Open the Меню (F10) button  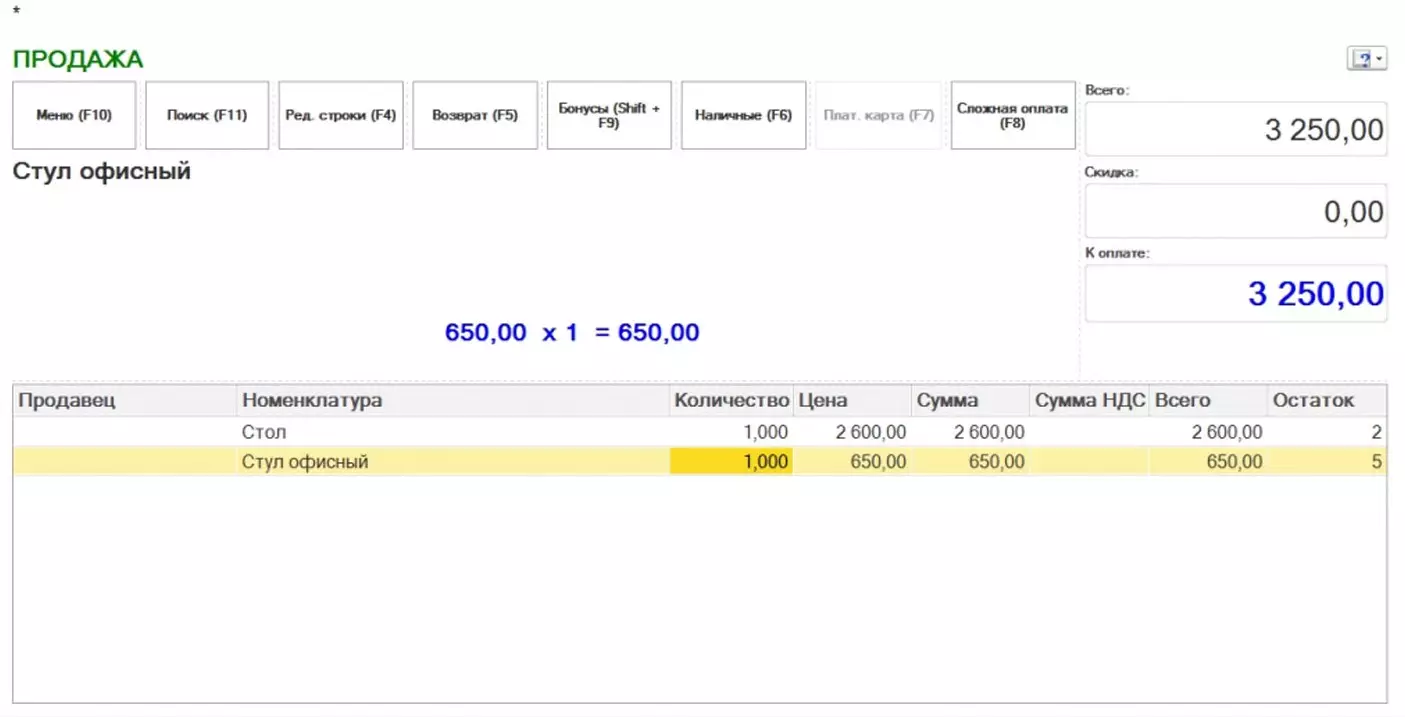74,115
